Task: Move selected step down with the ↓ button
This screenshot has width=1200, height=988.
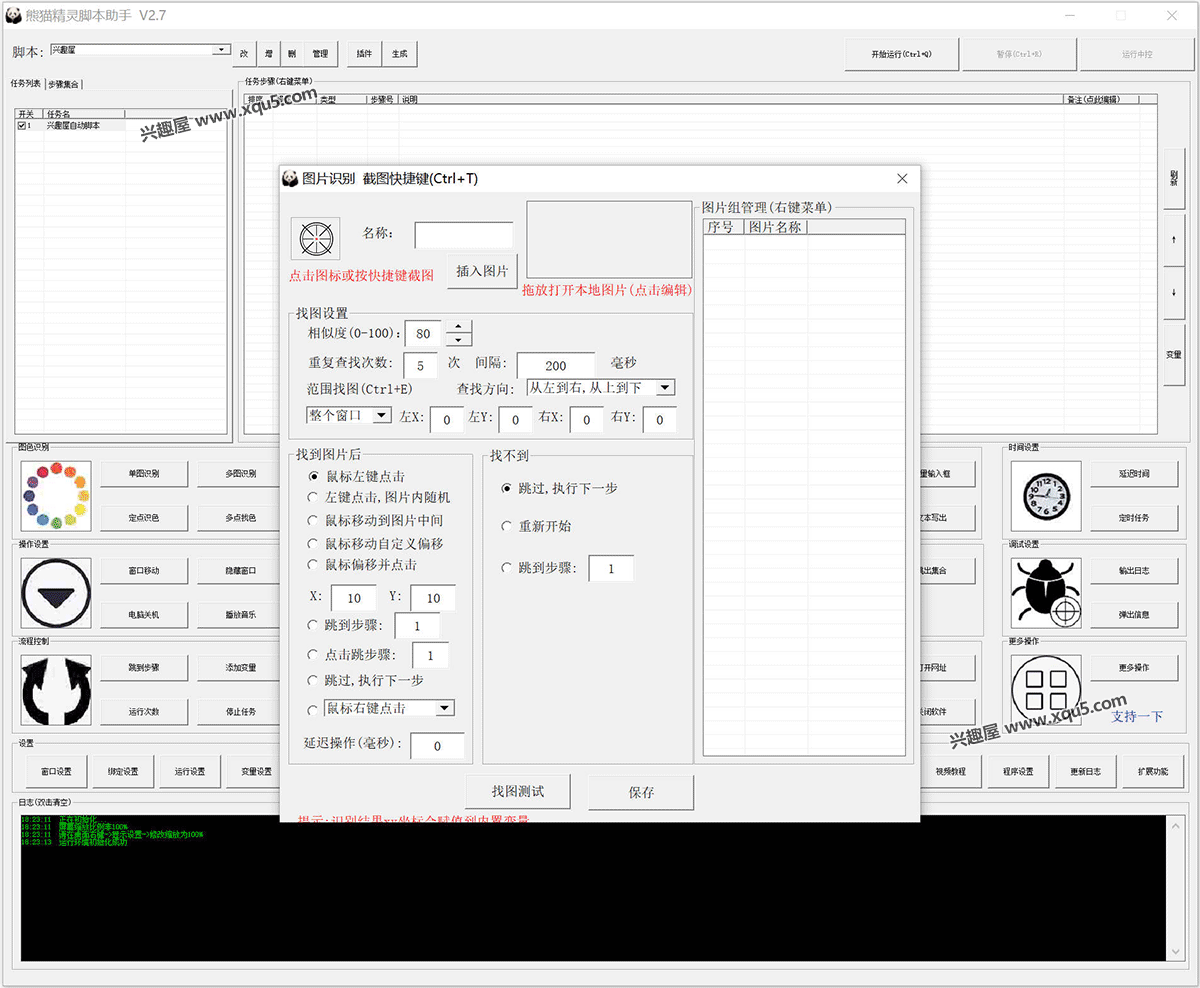Action: coord(1174,291)
